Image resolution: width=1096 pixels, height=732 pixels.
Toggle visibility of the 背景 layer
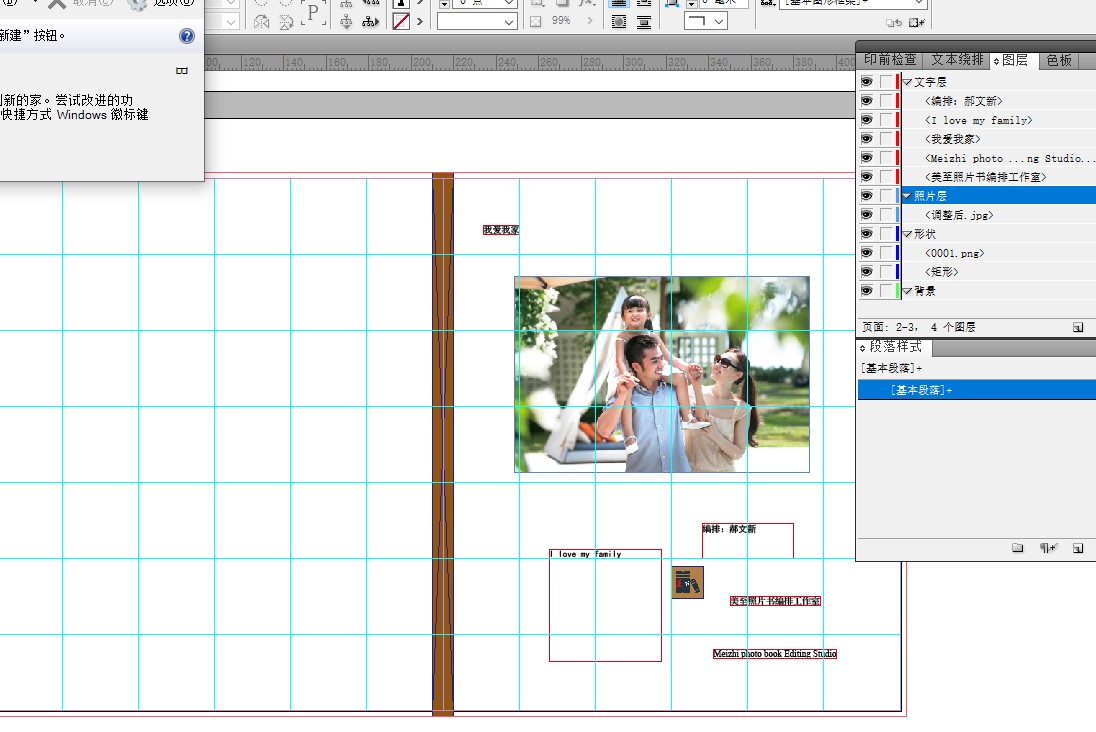click(x=867, y=291)
